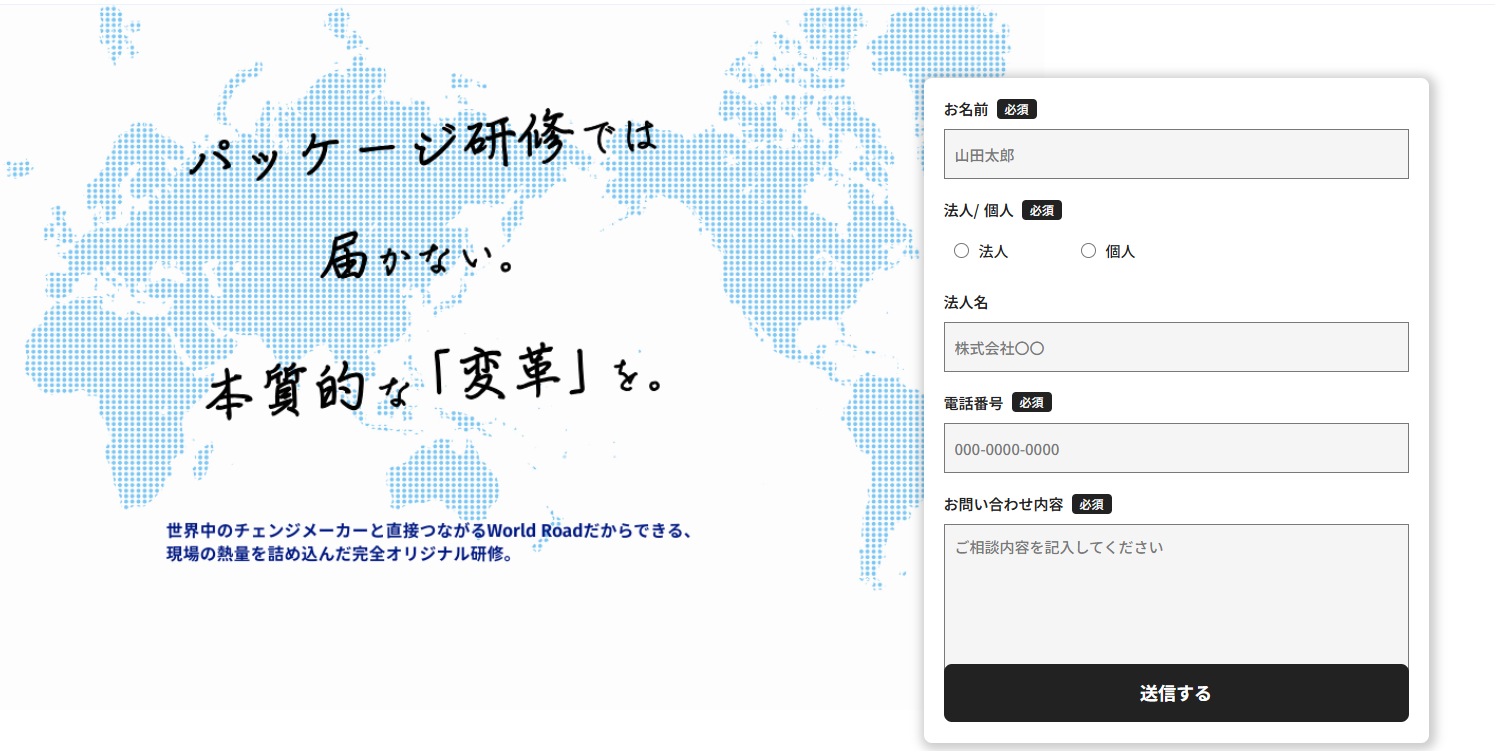Click the 必須 badge beside お問い合わせ内容
1495x755 pixels.
pyautogui.click(x=1092, y=504)
